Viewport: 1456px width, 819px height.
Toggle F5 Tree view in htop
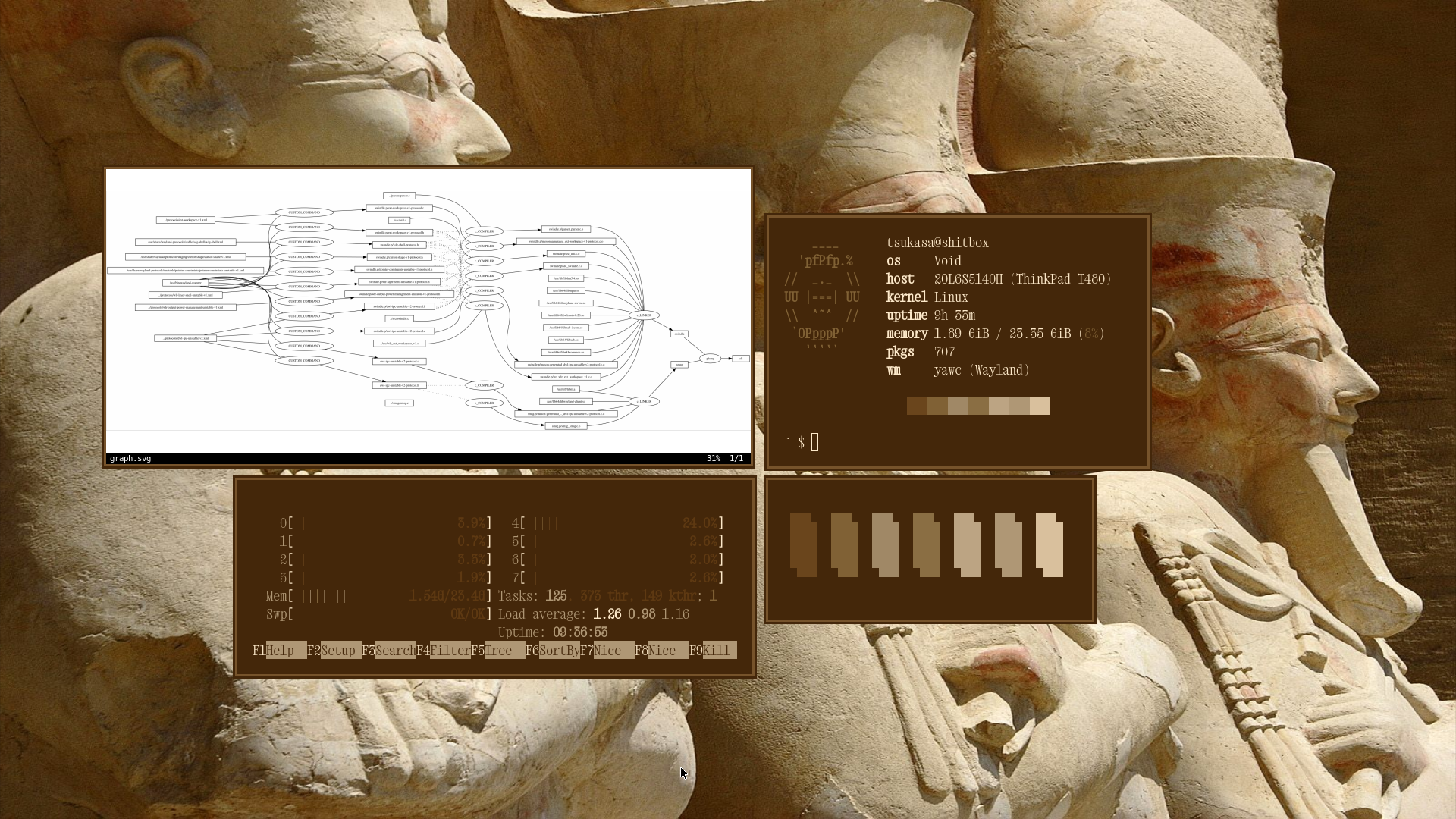pos(498,651)
